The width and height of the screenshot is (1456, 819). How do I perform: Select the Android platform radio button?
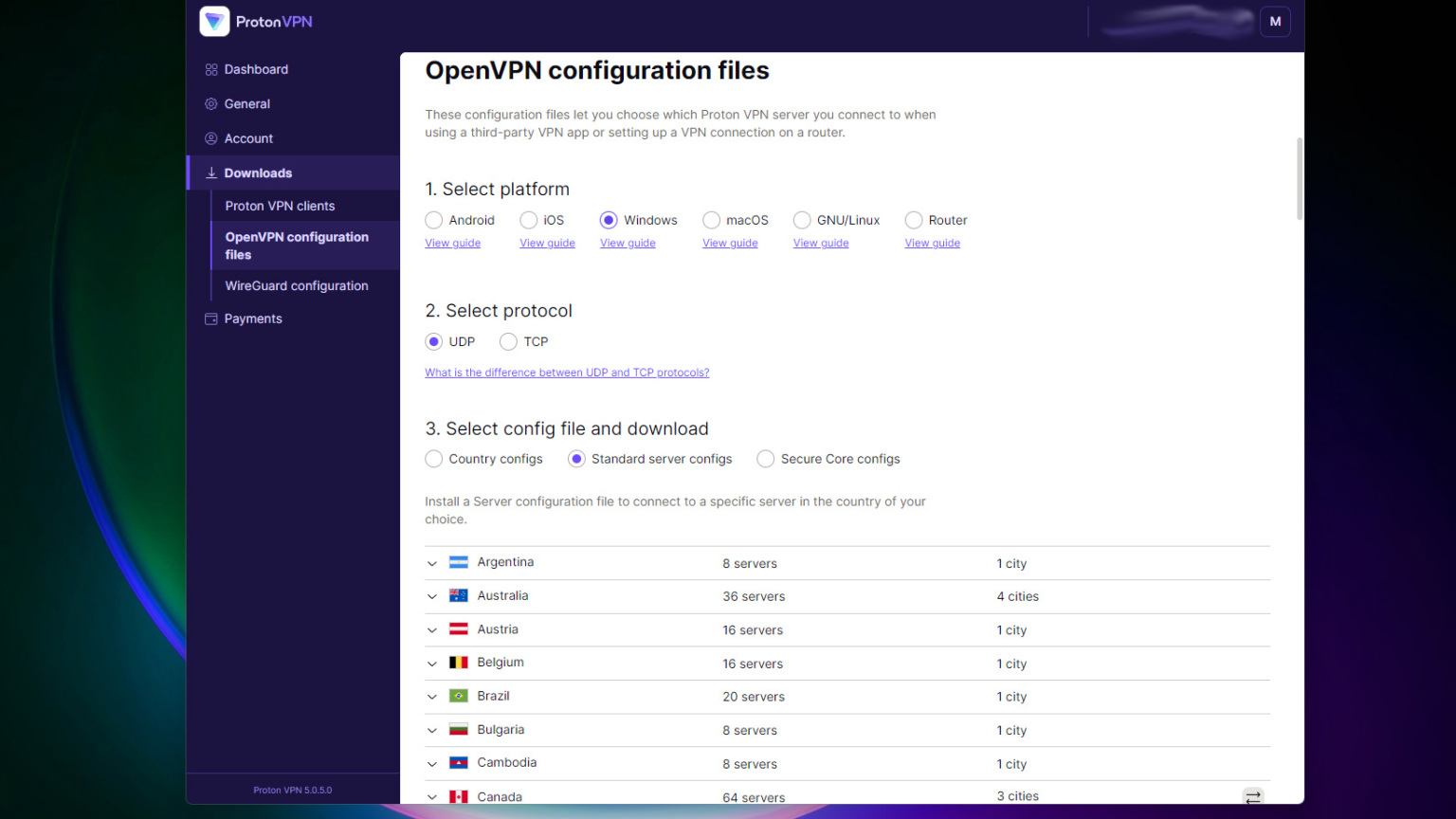[x=433, y=220]
